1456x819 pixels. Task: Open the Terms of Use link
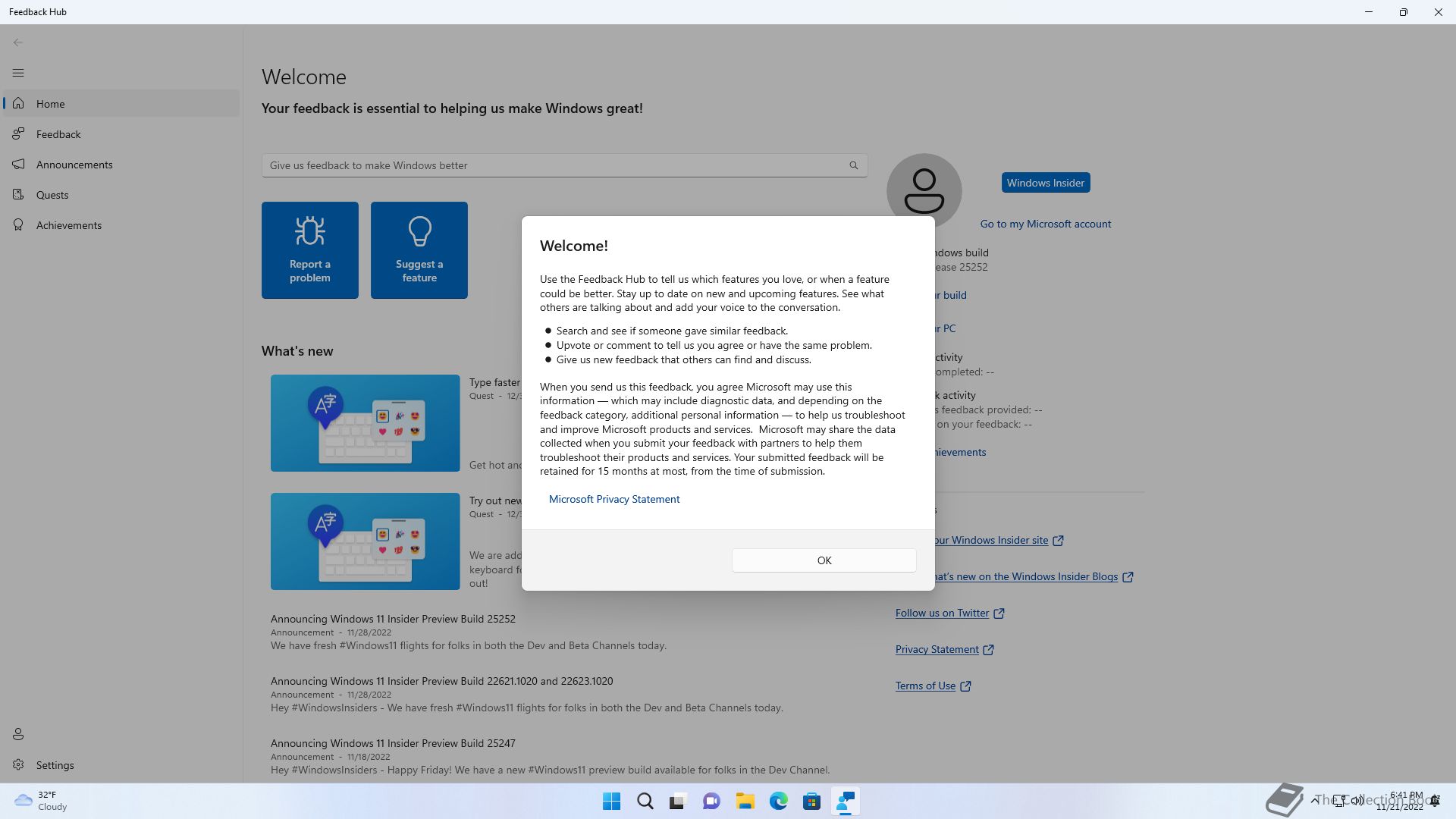[x=925, y=686]
